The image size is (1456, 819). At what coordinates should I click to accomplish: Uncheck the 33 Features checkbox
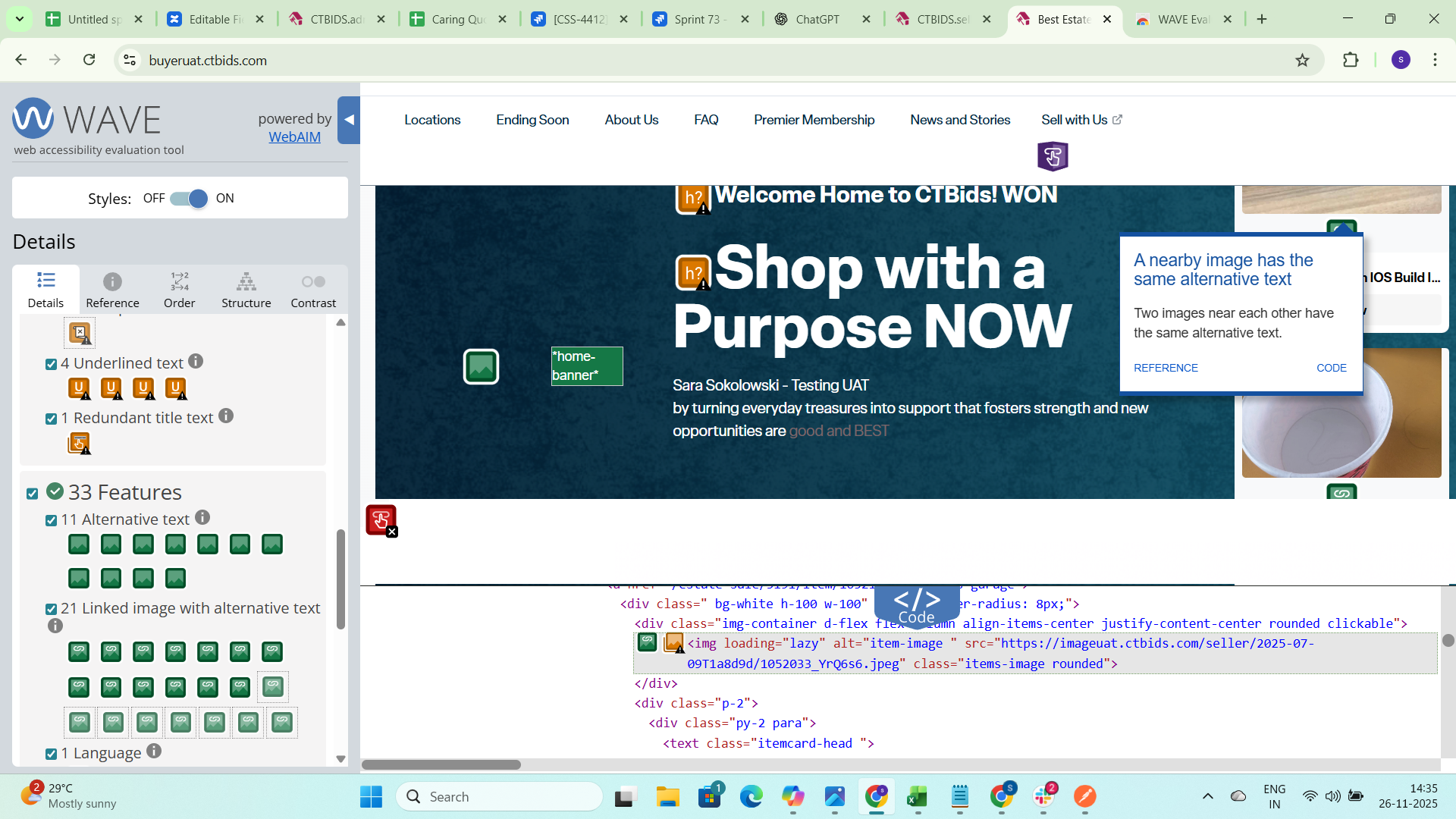pyautogui.click(x=33, y=494)
